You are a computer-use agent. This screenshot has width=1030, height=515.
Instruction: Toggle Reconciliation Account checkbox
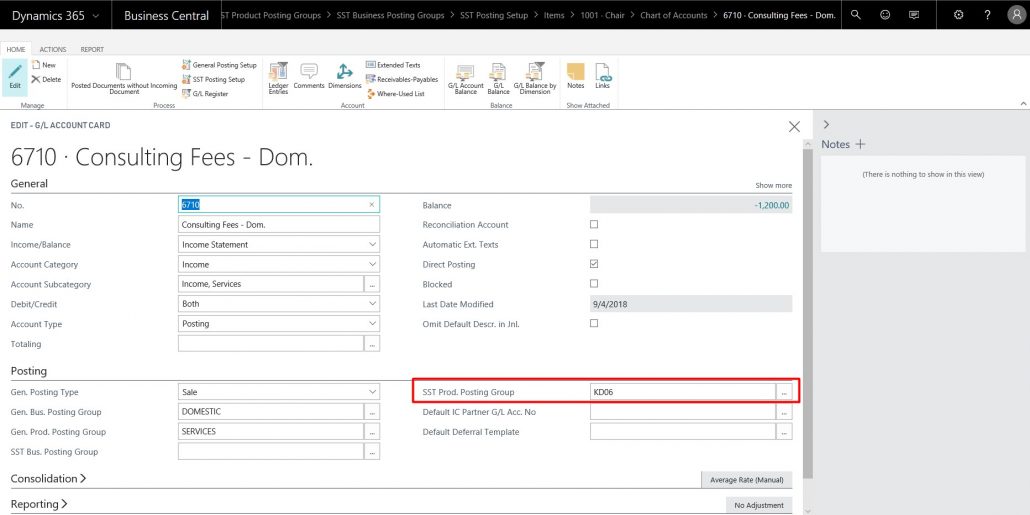click(x=594, y=224)
